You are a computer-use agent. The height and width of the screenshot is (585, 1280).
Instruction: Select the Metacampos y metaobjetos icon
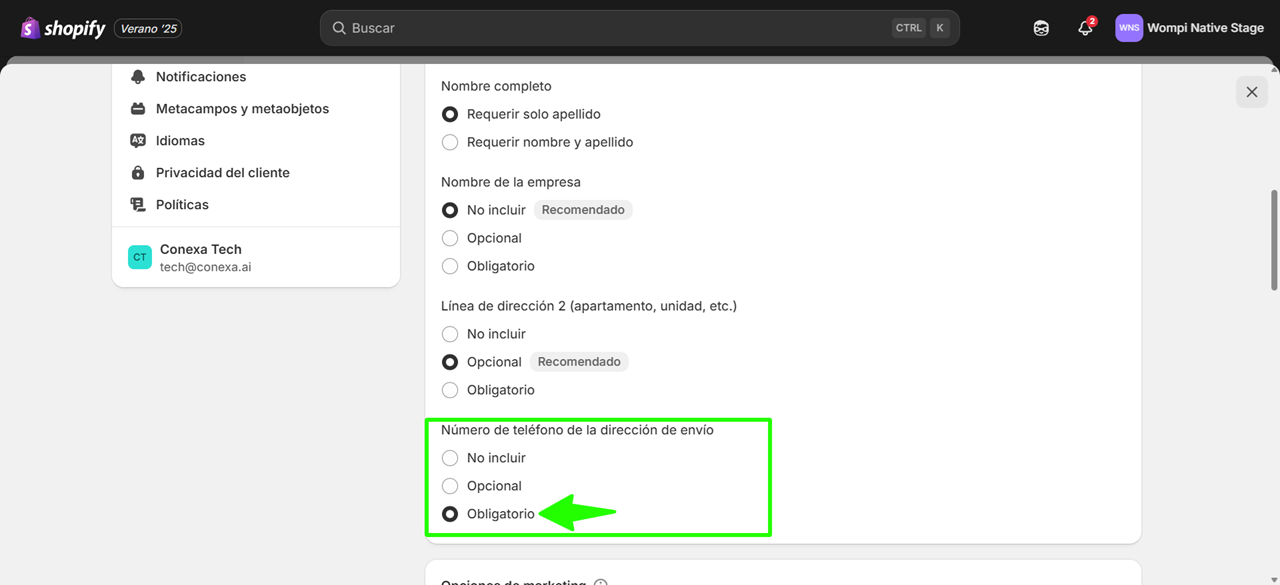click(x=136, y=108)
